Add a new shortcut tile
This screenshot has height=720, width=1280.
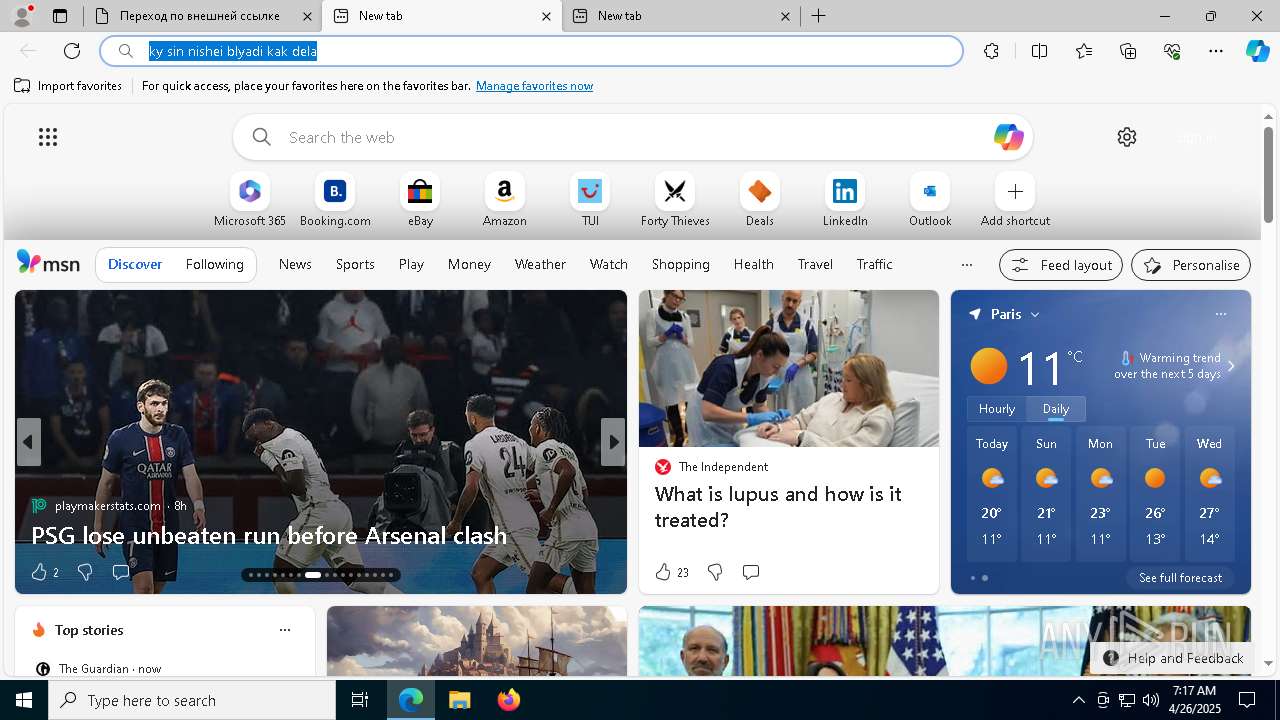(x=1015, y=200)
